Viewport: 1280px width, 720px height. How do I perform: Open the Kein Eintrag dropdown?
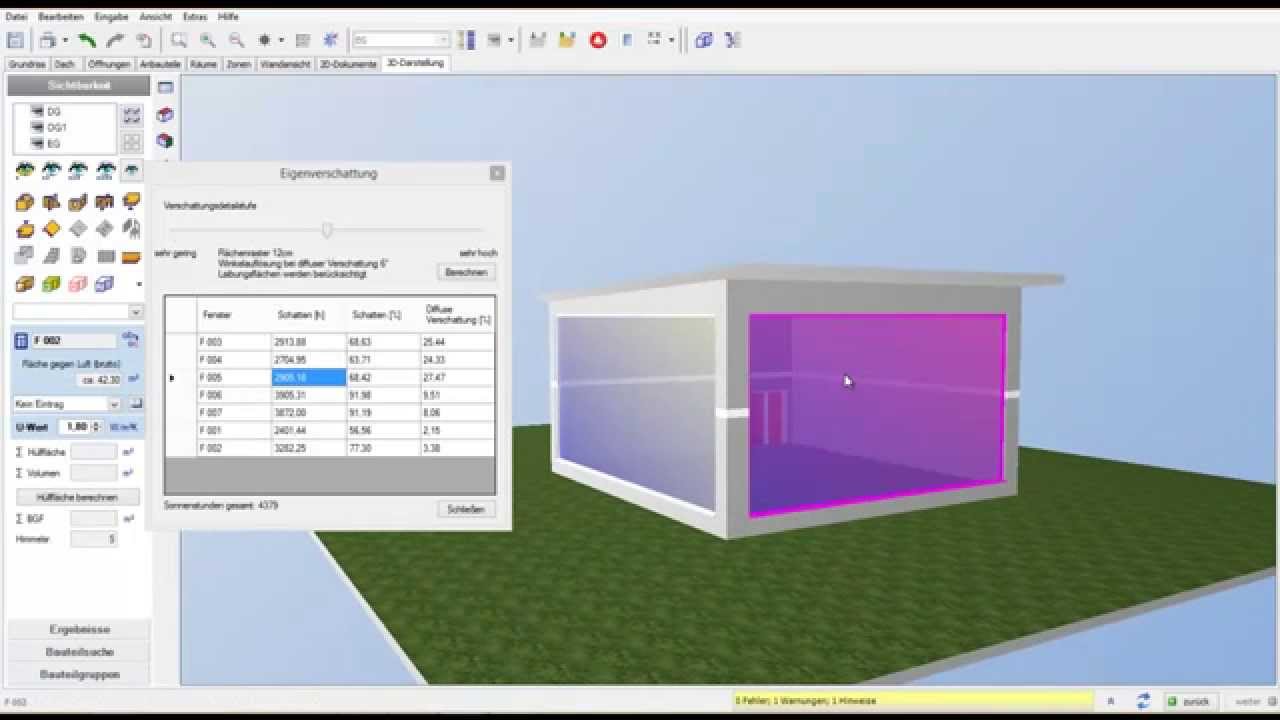pos(113,404)
